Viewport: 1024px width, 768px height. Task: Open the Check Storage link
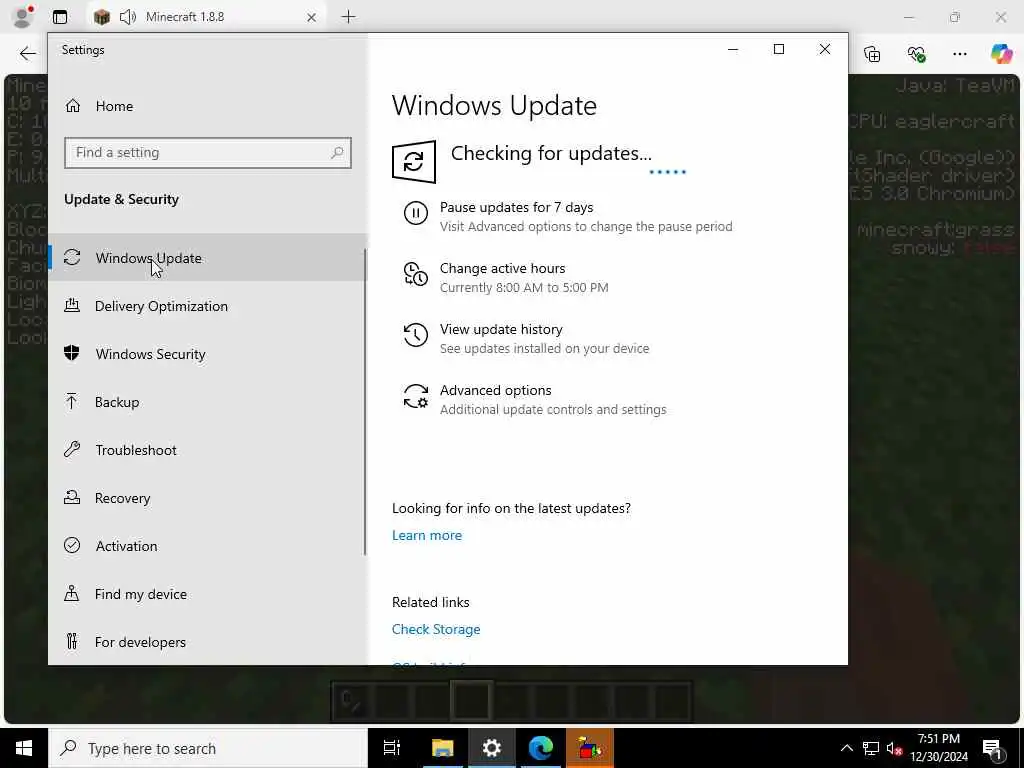point(436,629)
